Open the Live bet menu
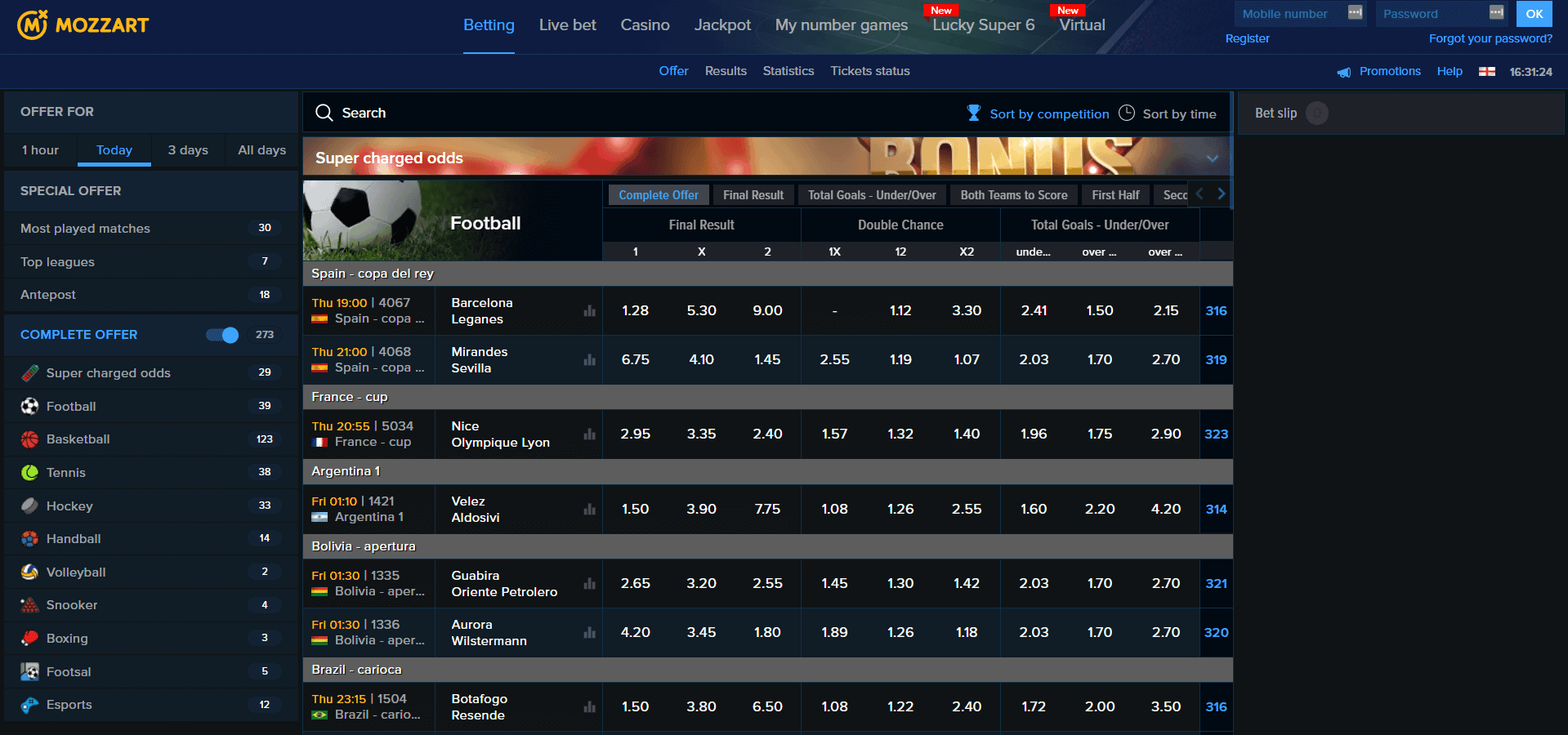The image size is (1568, 735). [568, 25]
